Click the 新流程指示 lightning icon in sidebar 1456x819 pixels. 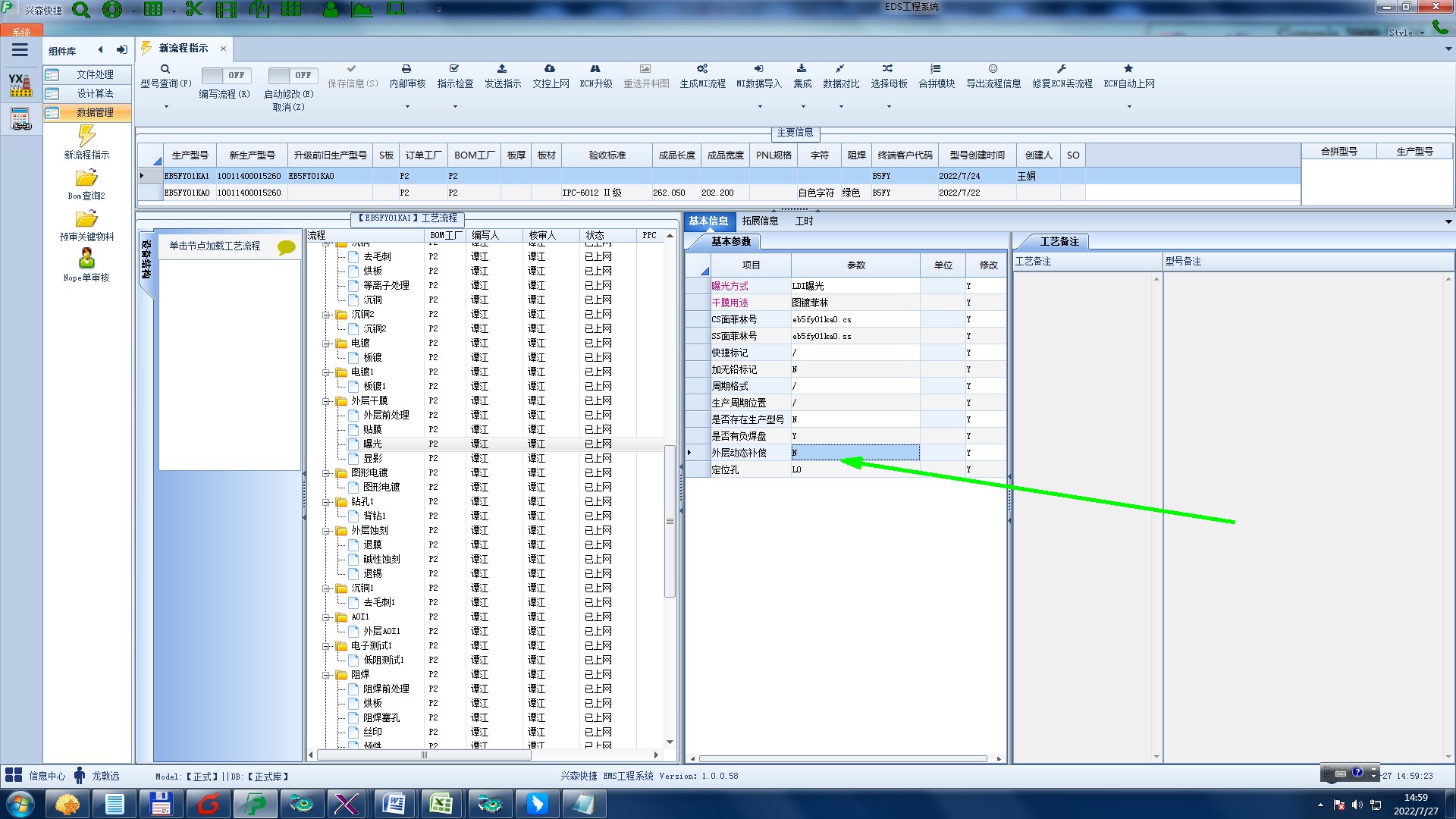pyautogui.click(x=86, y=136)
